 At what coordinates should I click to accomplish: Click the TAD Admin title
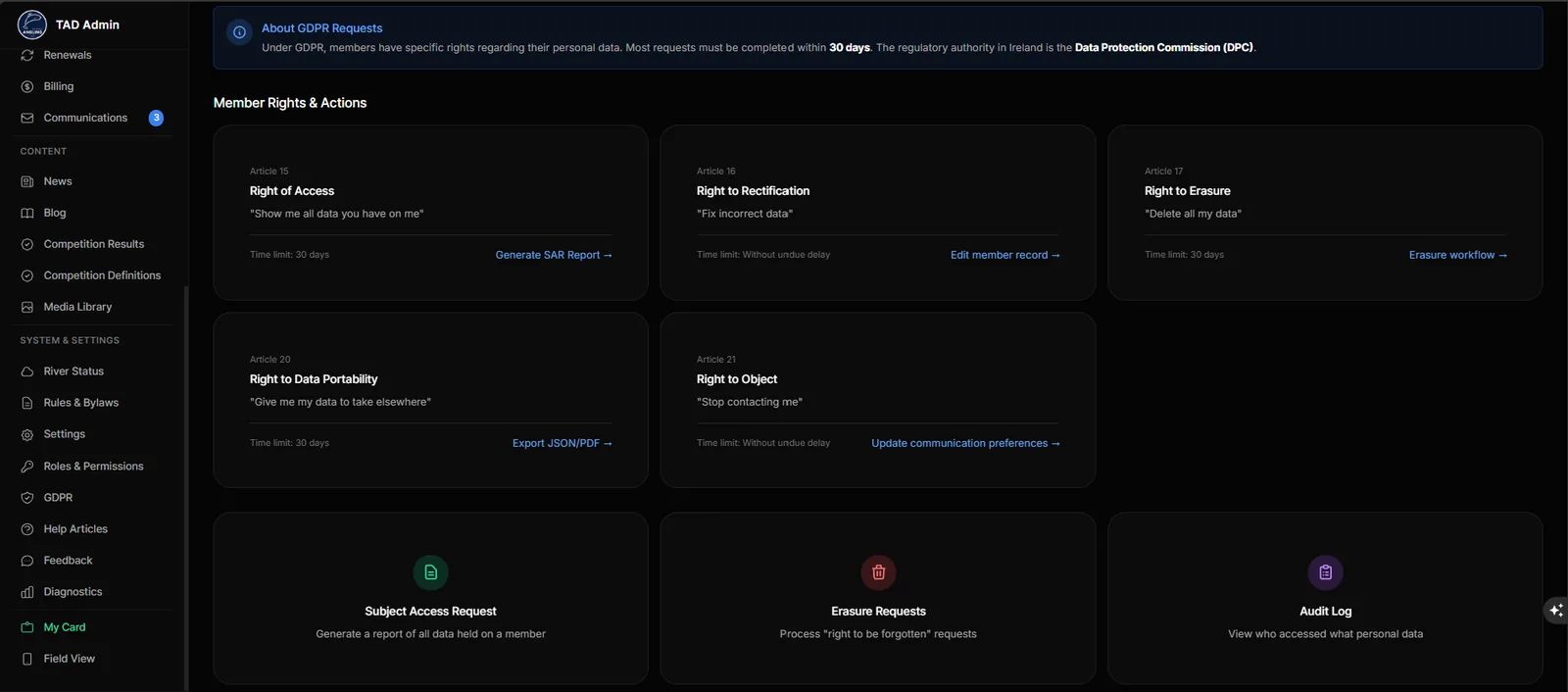pos(87,25)
